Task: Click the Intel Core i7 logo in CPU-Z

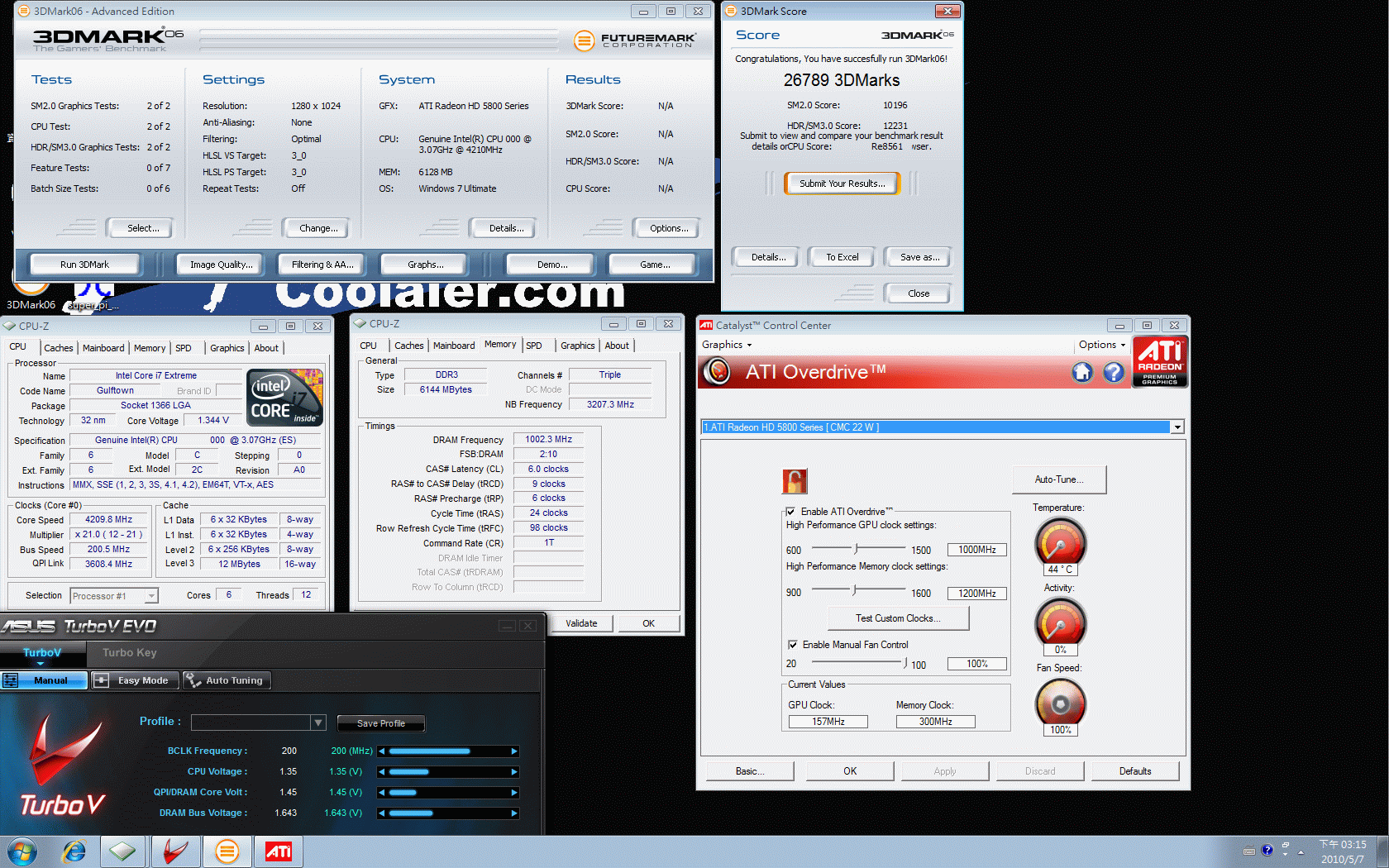Action: (285, 398)
